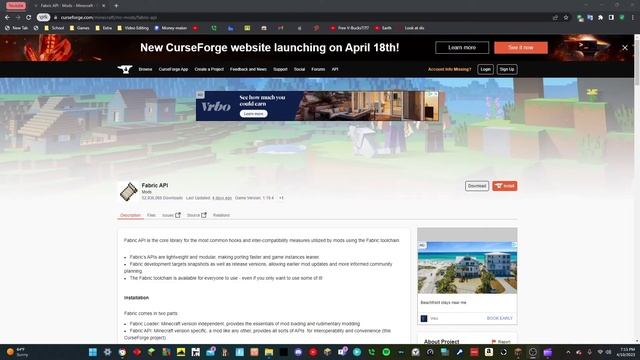The height and width of the screenshot is (360, 640).
Task: Click Account Info Missing? link
Action: tap(449, 69)
